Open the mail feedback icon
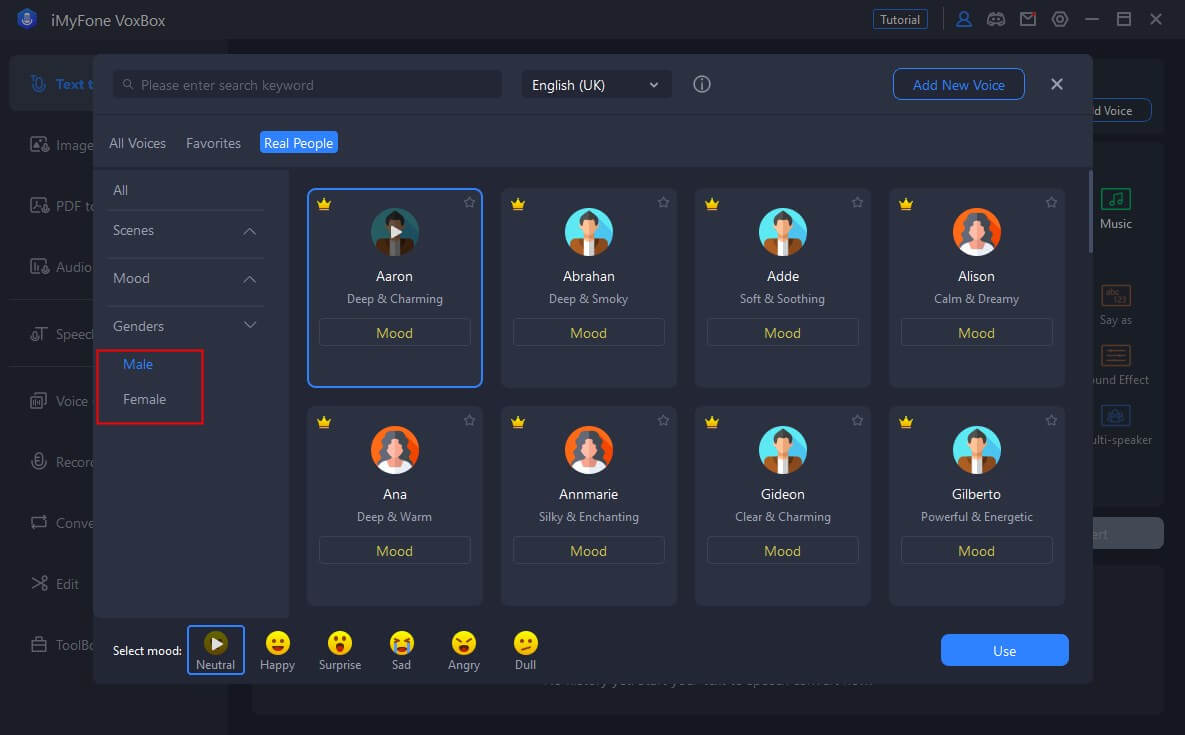This screenshot has width=1185, height=735. [x=1028, y=20]
